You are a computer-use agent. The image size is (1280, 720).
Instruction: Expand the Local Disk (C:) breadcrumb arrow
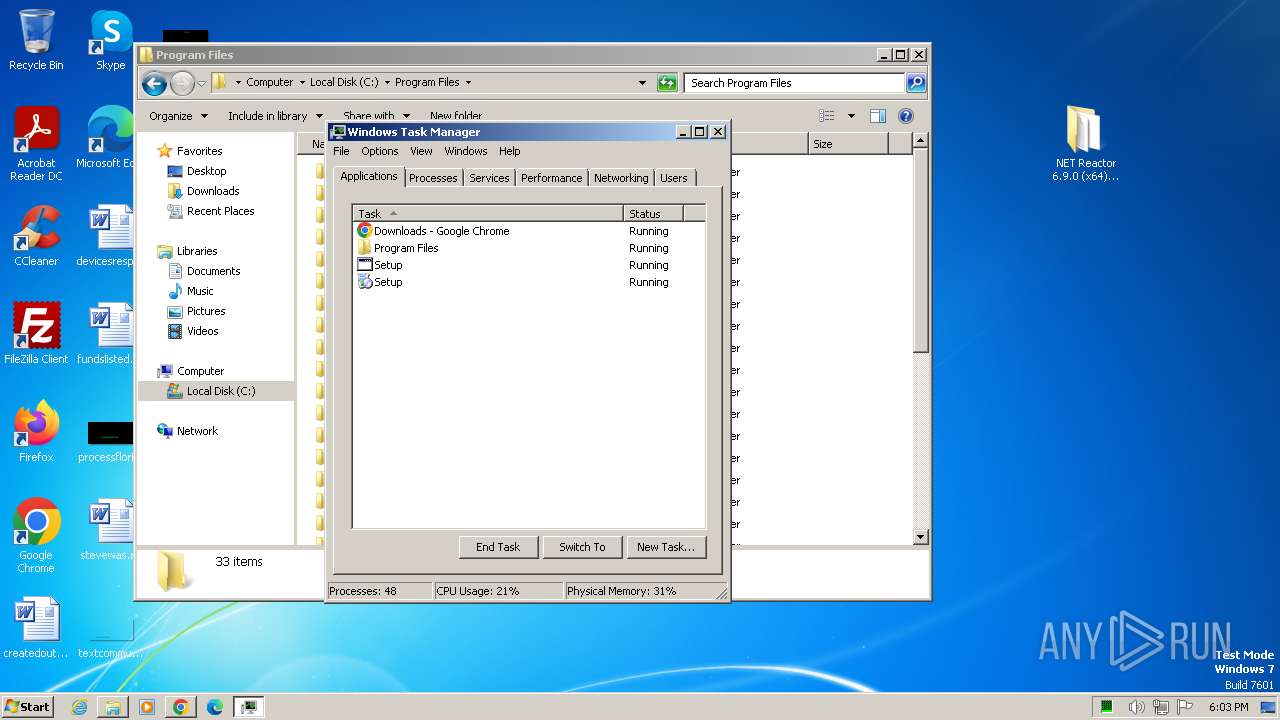click(x=387, y=83)
